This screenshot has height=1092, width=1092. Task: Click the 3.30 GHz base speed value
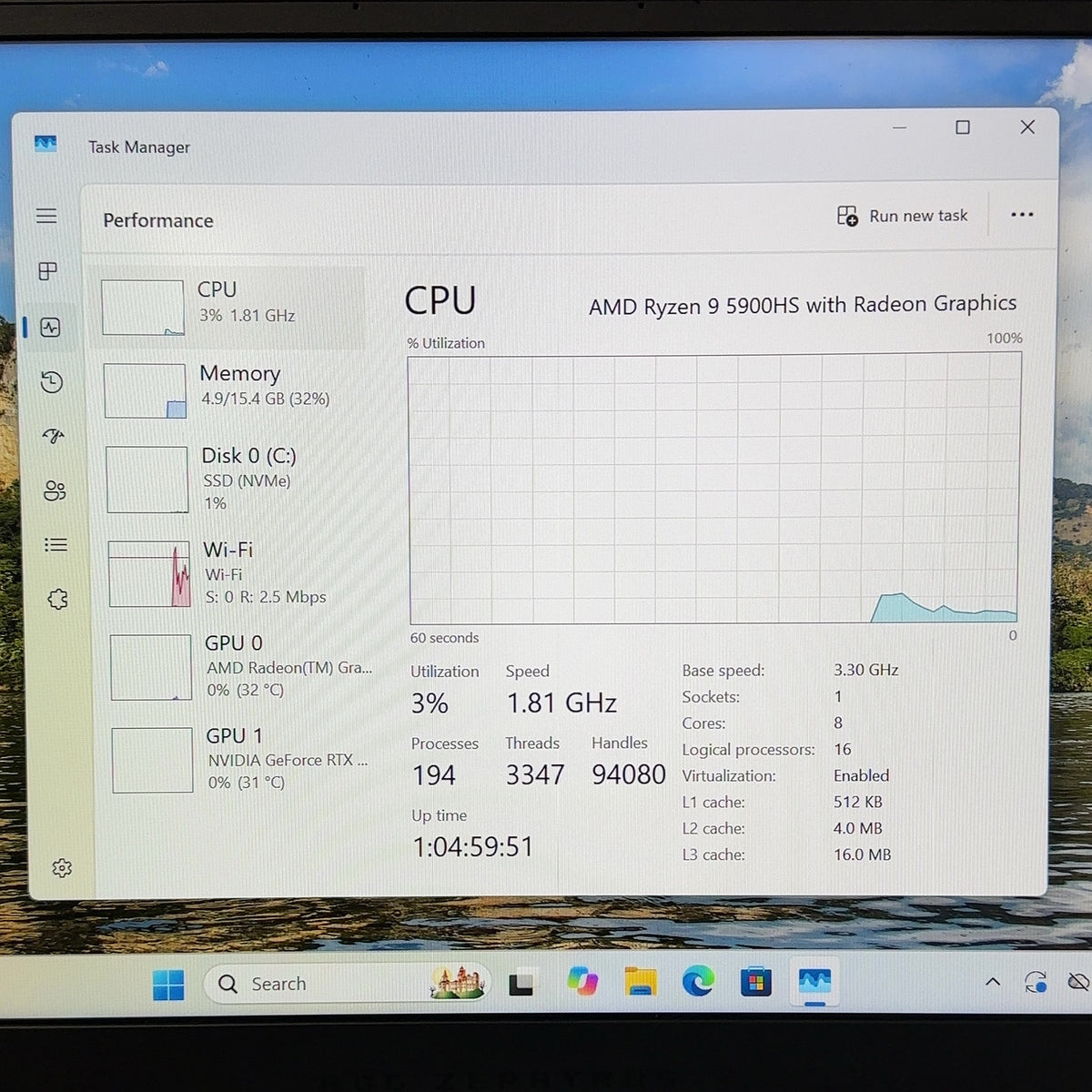[866, 670]
